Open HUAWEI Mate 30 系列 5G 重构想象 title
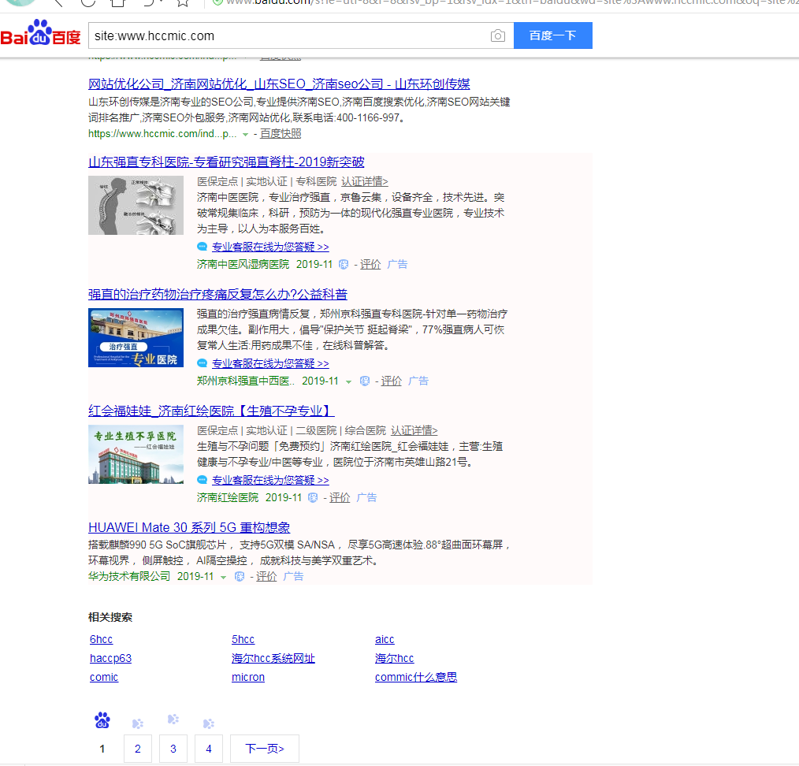The height and width of the screenshot is (766, 799). pos(189,527)
